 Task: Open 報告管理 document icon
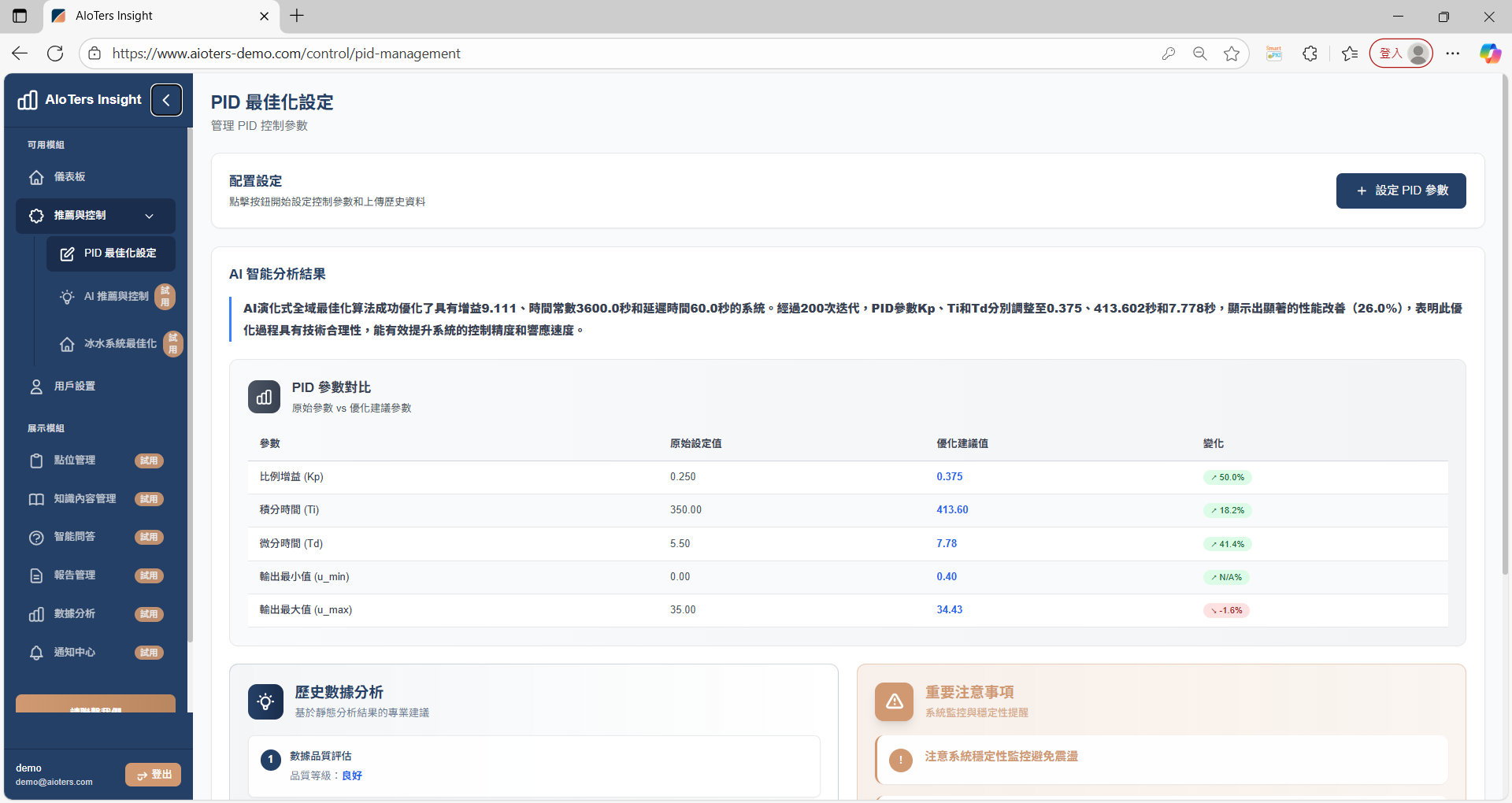(x=36, y=575)
